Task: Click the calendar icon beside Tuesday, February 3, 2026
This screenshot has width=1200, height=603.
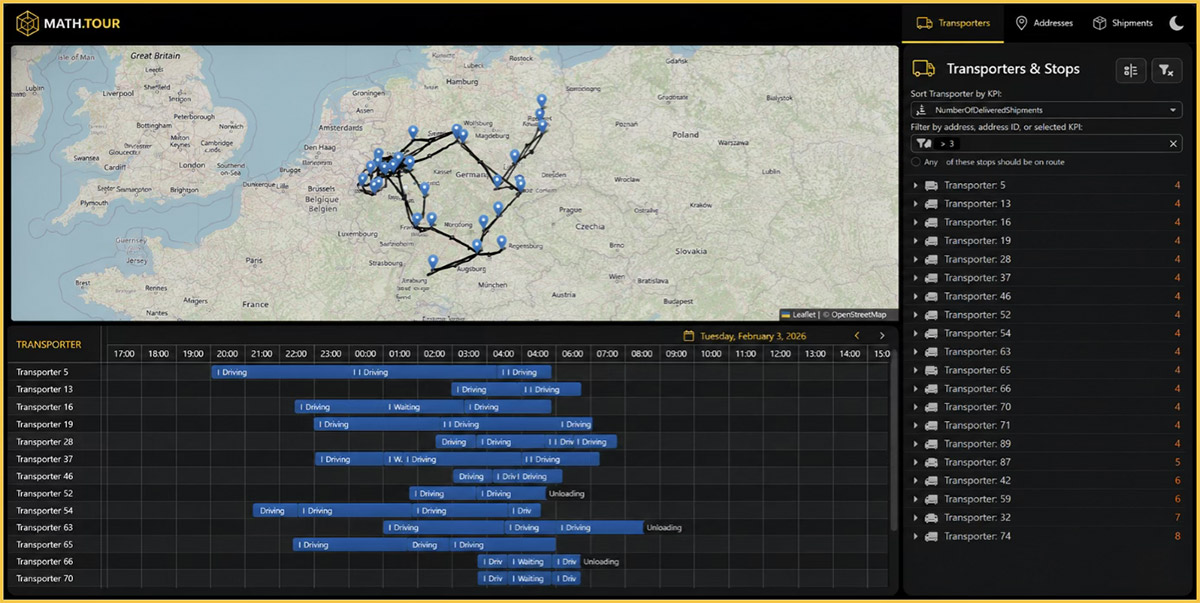Action: click(x=689, y=336)
